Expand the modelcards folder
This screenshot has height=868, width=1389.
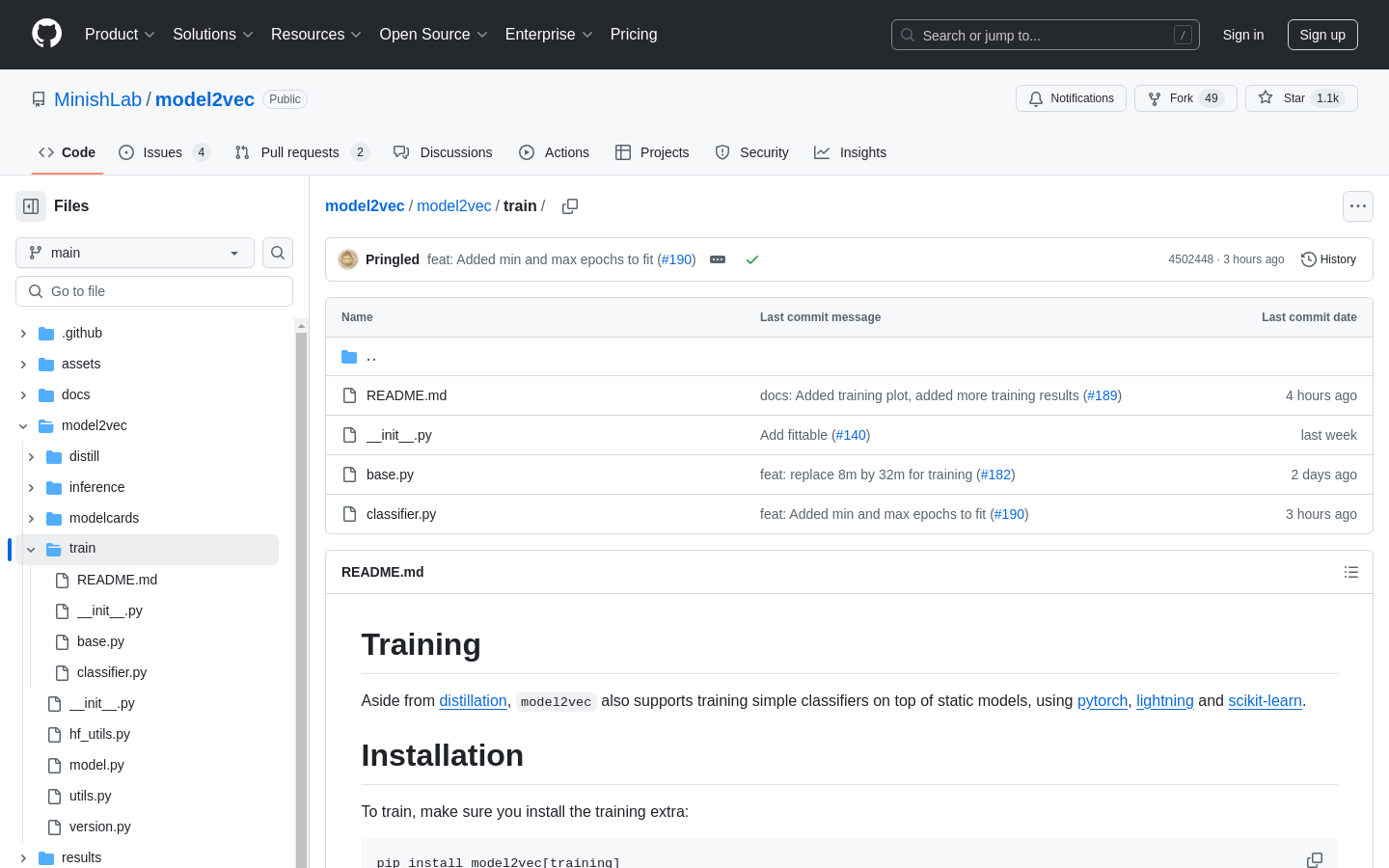point(31,519)
